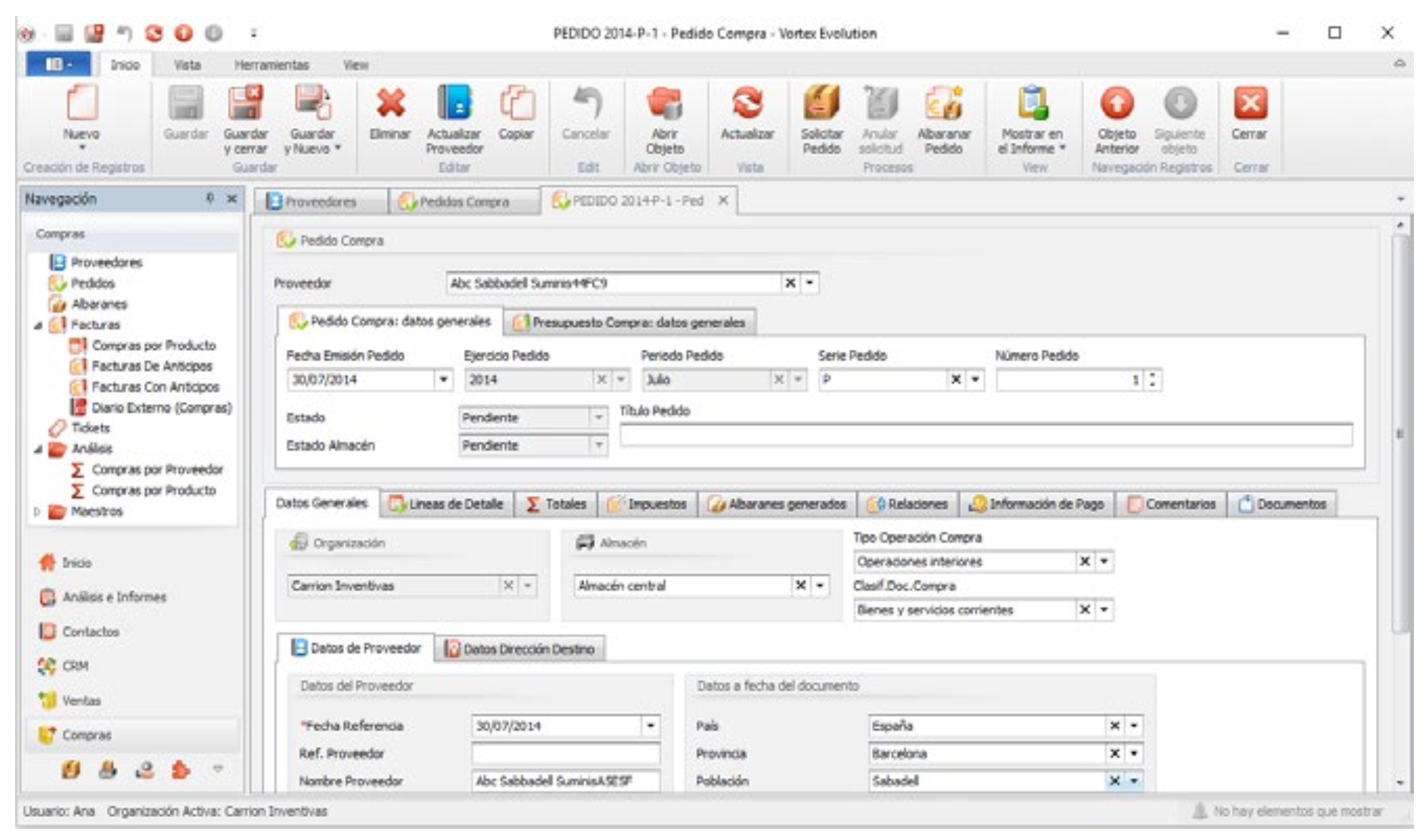The width and height of the screenshot is (1425, 840).
Task: Switch to Información de Pago tab
Action: 1037,504
